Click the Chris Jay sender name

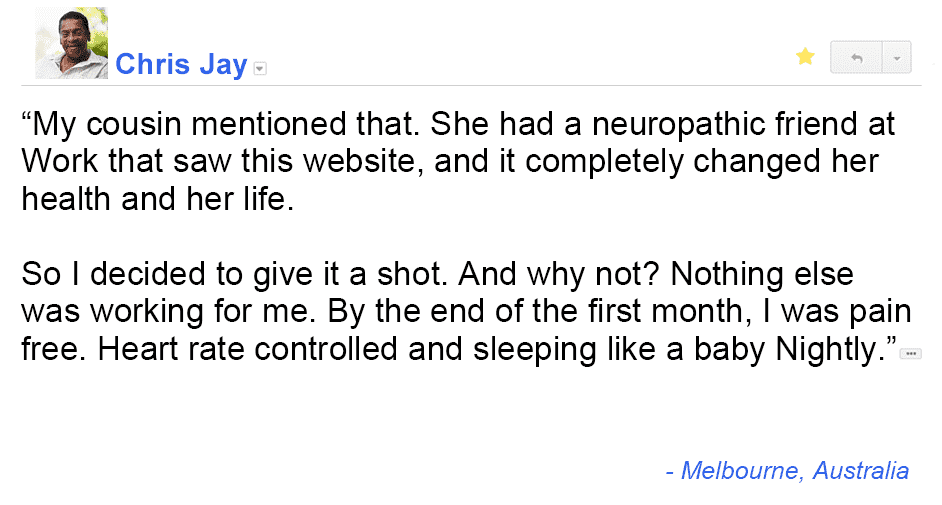point(181,64)
